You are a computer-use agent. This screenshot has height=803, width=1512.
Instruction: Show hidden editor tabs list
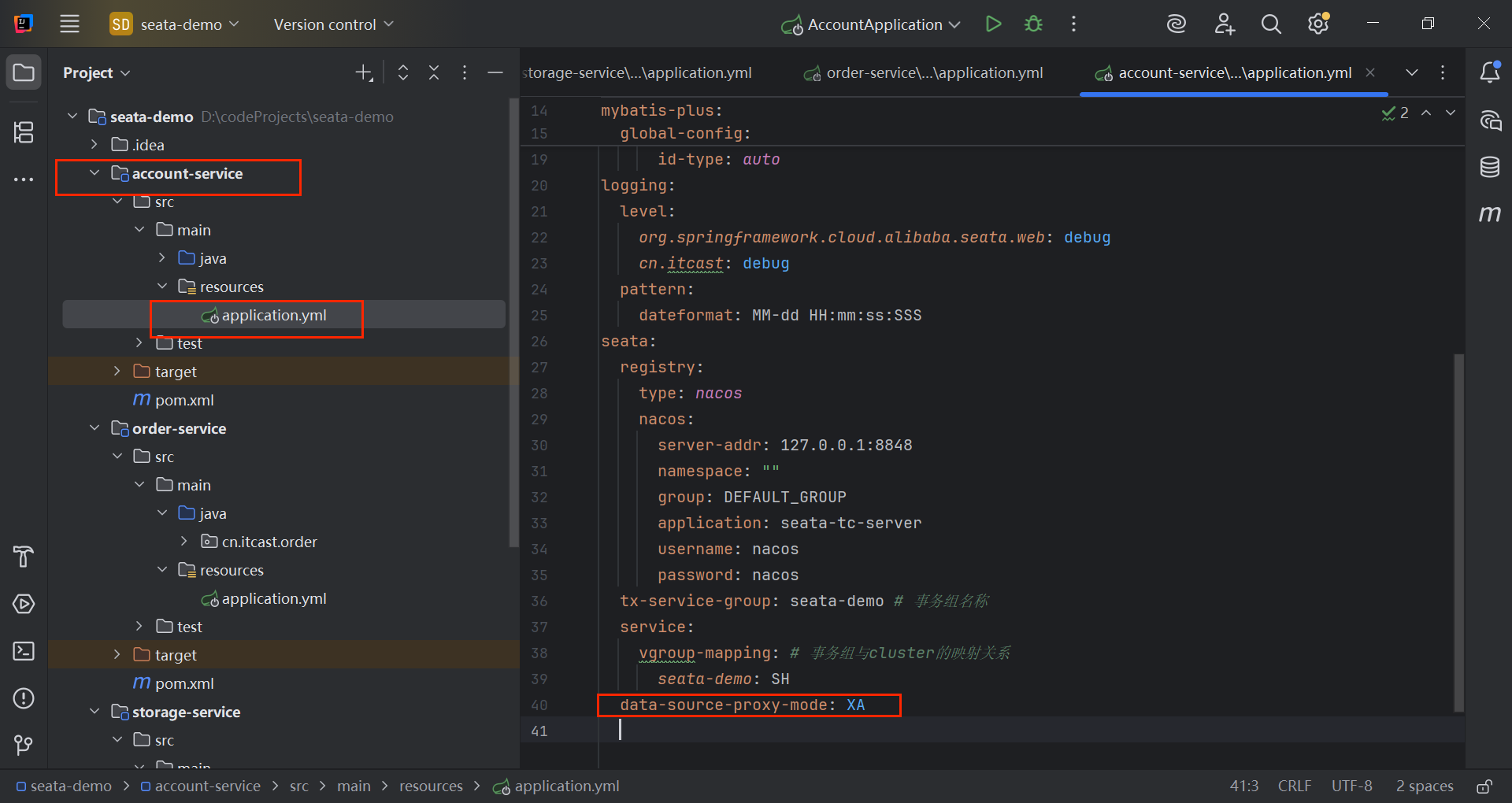click(1412, 72)
